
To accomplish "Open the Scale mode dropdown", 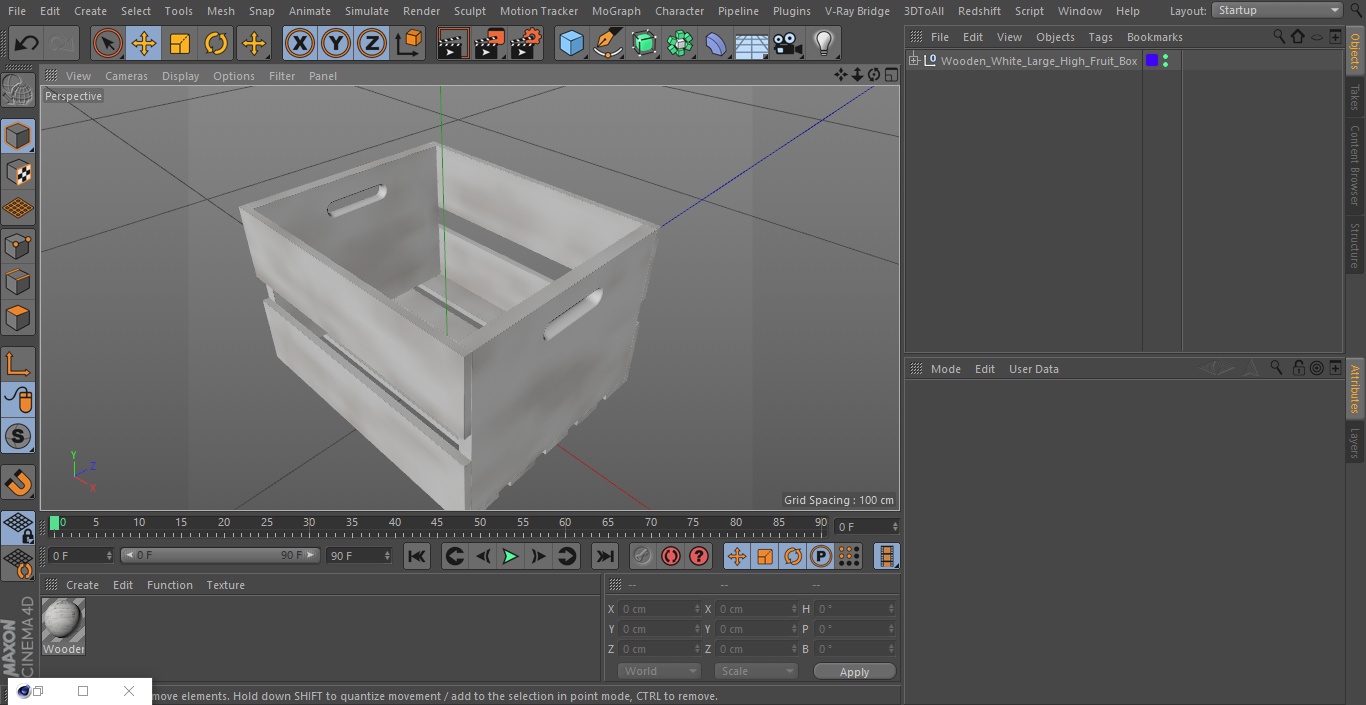I will coord(756,671).
